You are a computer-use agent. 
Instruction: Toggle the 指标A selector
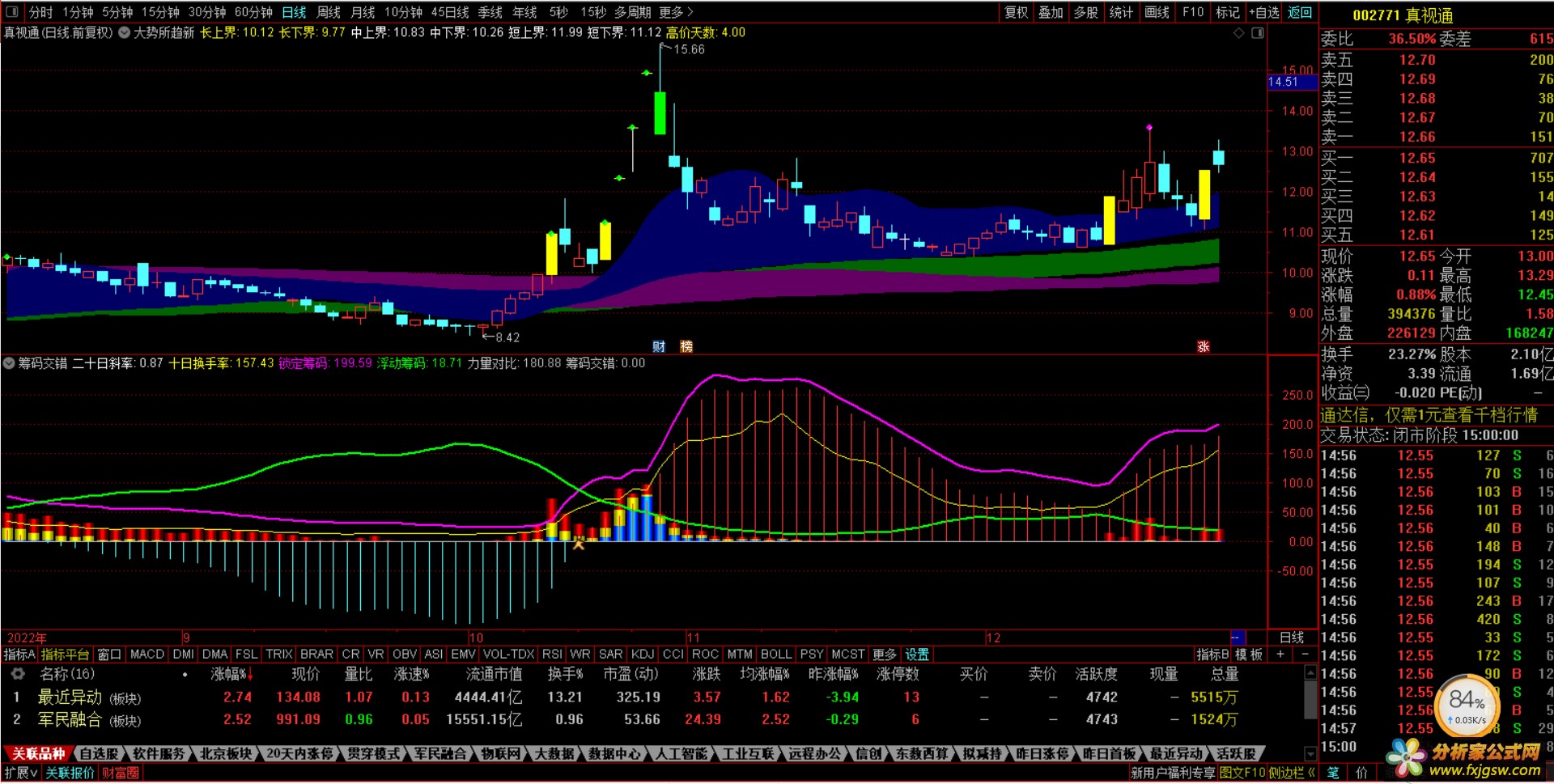[x=19, y=654]
